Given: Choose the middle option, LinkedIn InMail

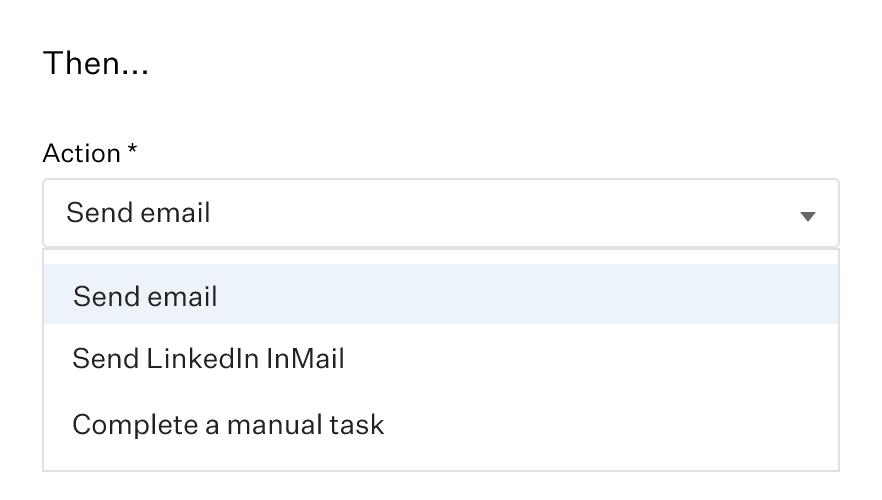Looking at the screenshot, I should coord(208,359).
